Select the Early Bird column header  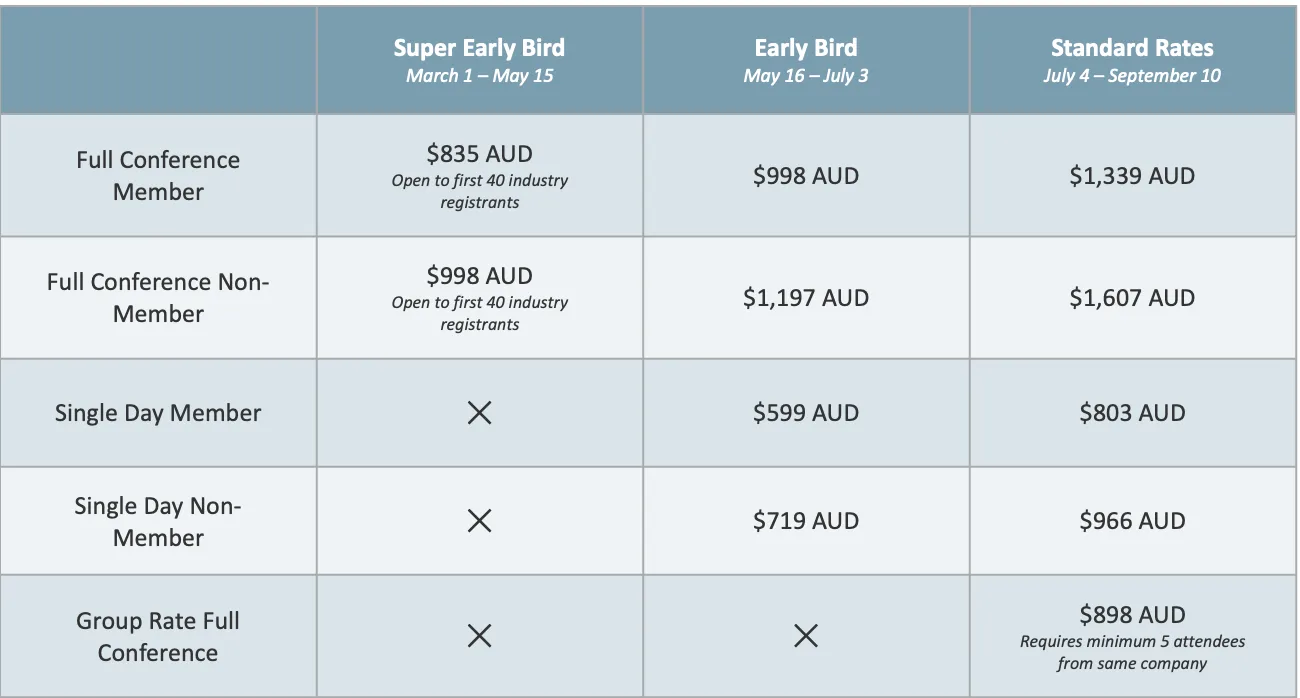click(x=806, y=48)
